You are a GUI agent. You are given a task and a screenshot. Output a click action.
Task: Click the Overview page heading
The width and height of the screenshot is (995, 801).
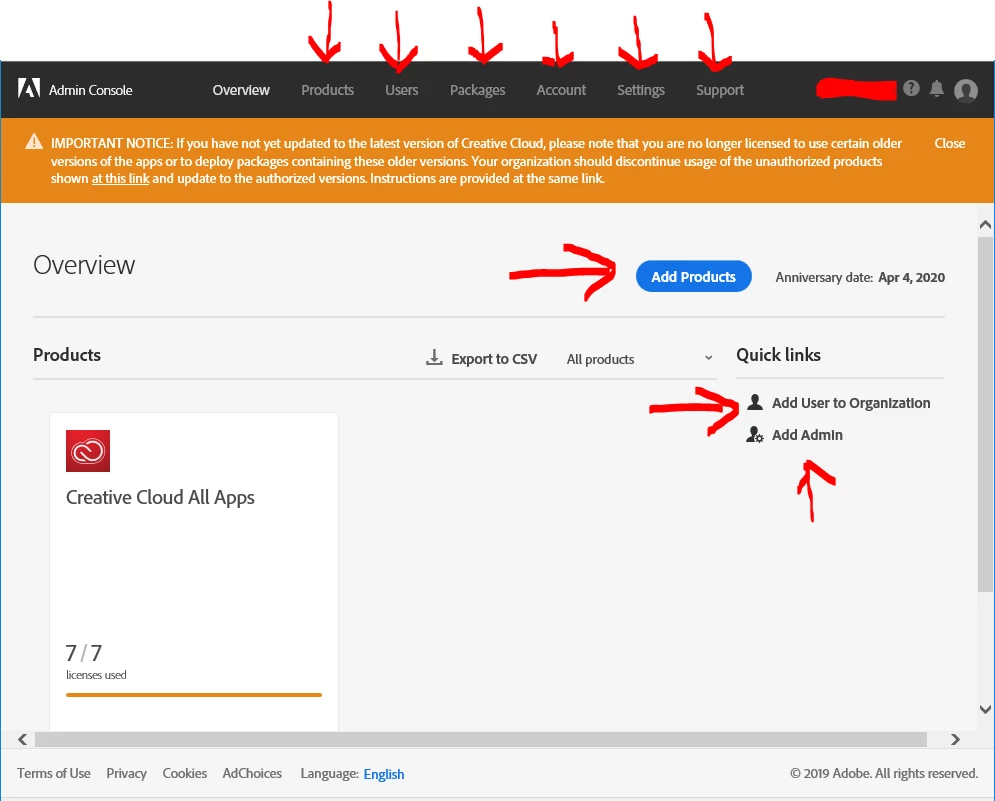(x=84, y=265)
